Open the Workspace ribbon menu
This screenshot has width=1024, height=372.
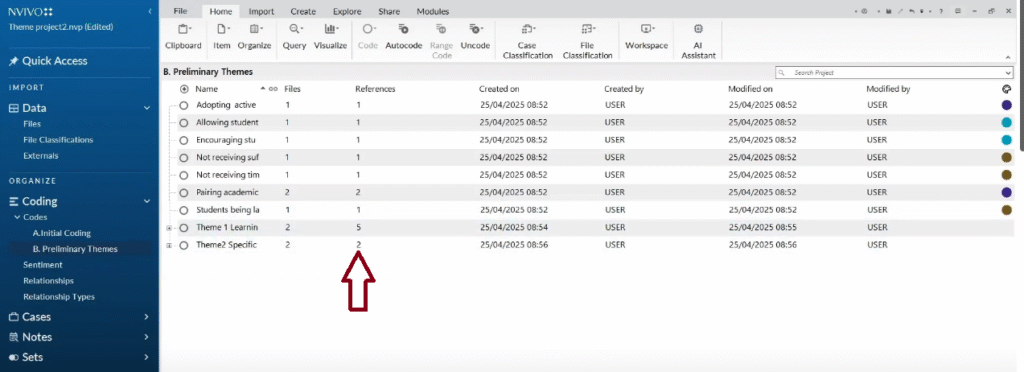coord(647,37)
